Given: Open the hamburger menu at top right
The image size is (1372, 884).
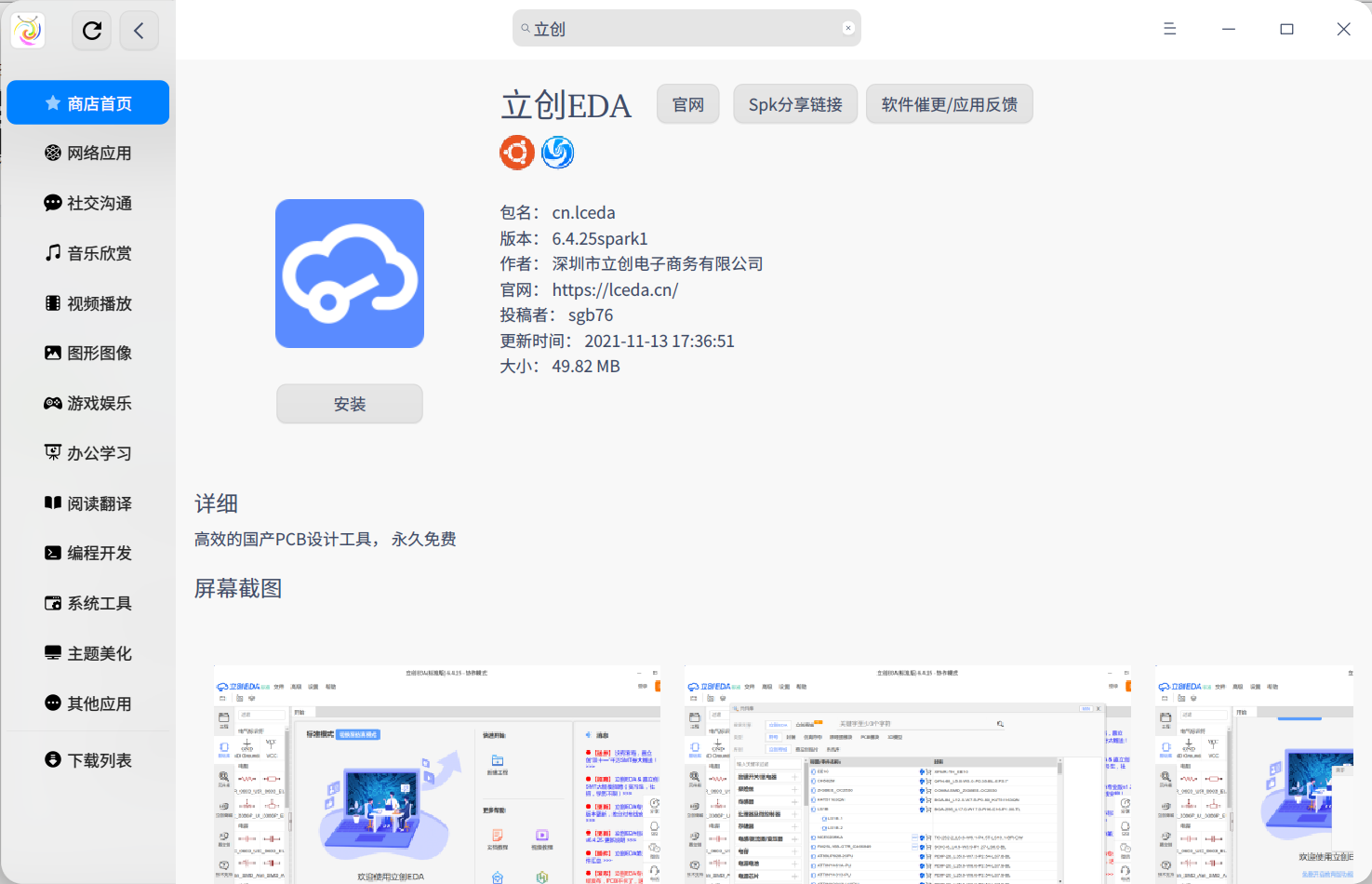Looking at the screenshot, I should 1169,29.
